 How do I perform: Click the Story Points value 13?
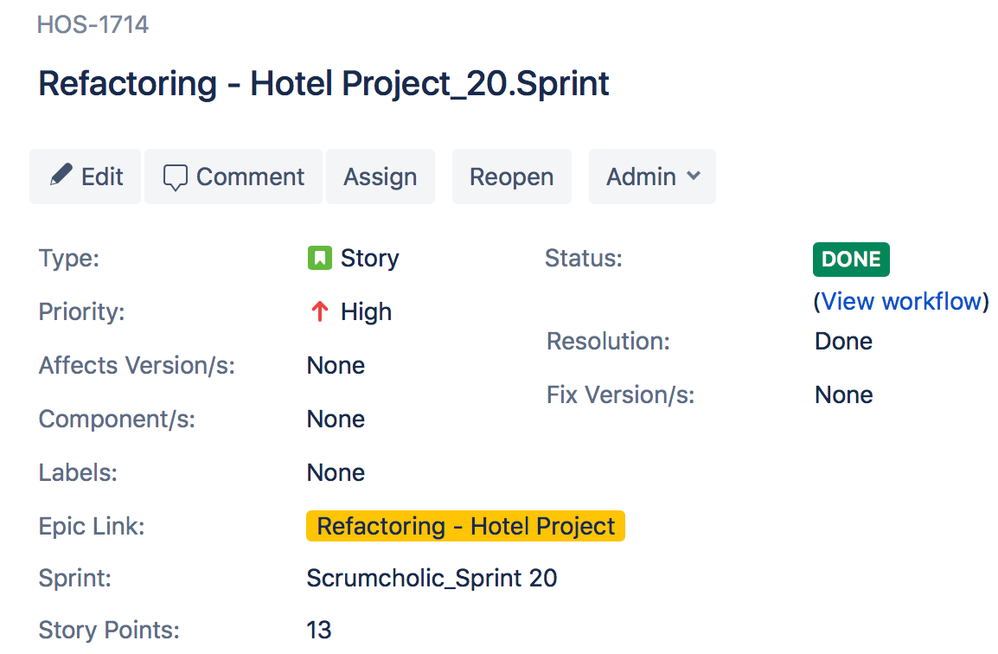point(319,630)
